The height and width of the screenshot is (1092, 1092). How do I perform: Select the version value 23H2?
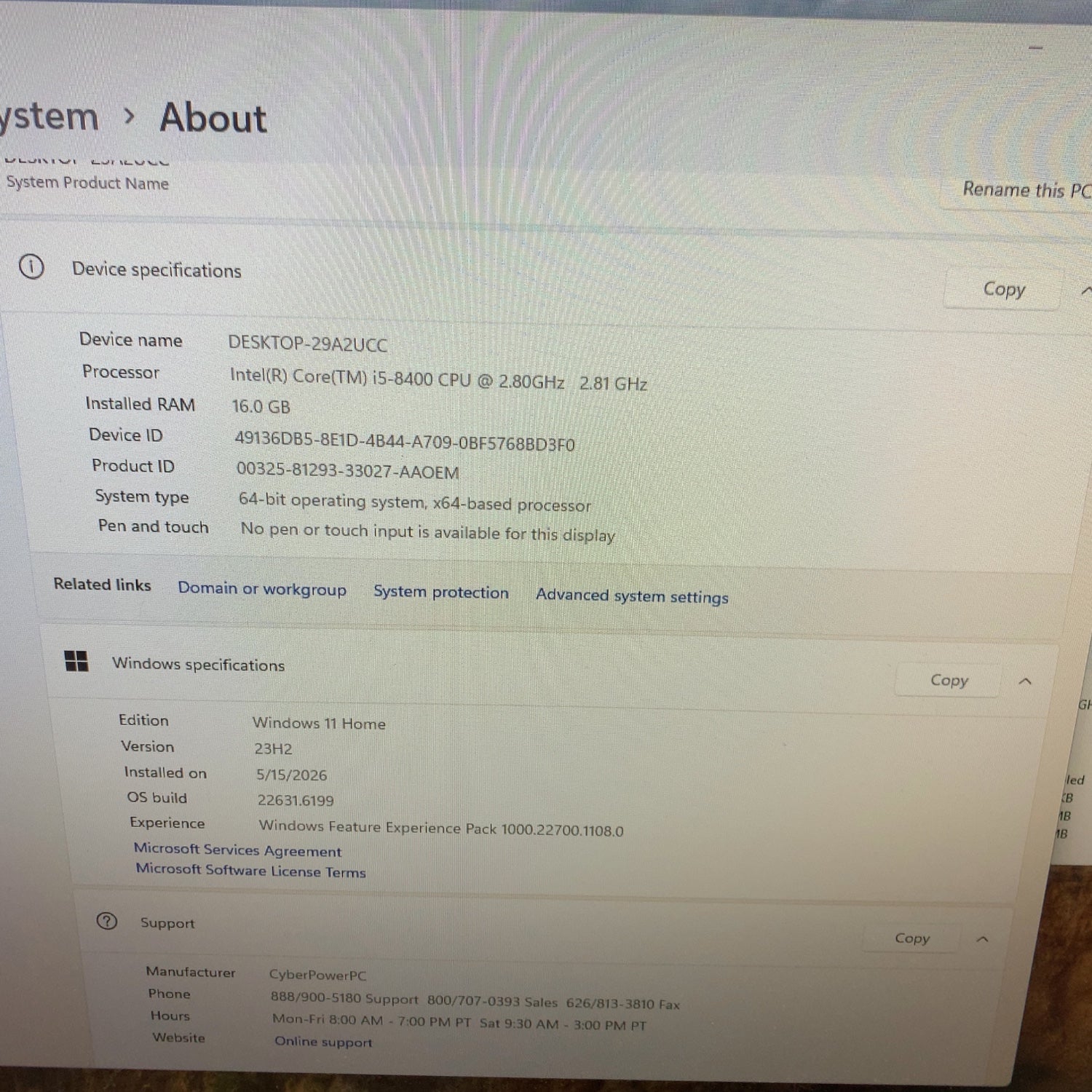(x=273, y=748)
